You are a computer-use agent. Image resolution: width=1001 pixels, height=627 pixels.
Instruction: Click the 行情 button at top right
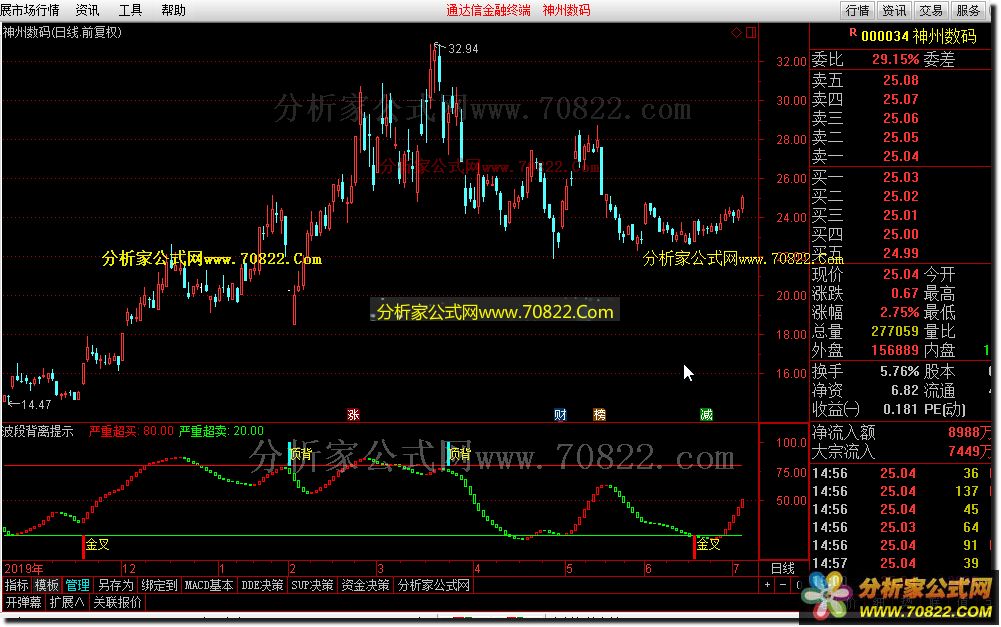click(x=857, y=10)
